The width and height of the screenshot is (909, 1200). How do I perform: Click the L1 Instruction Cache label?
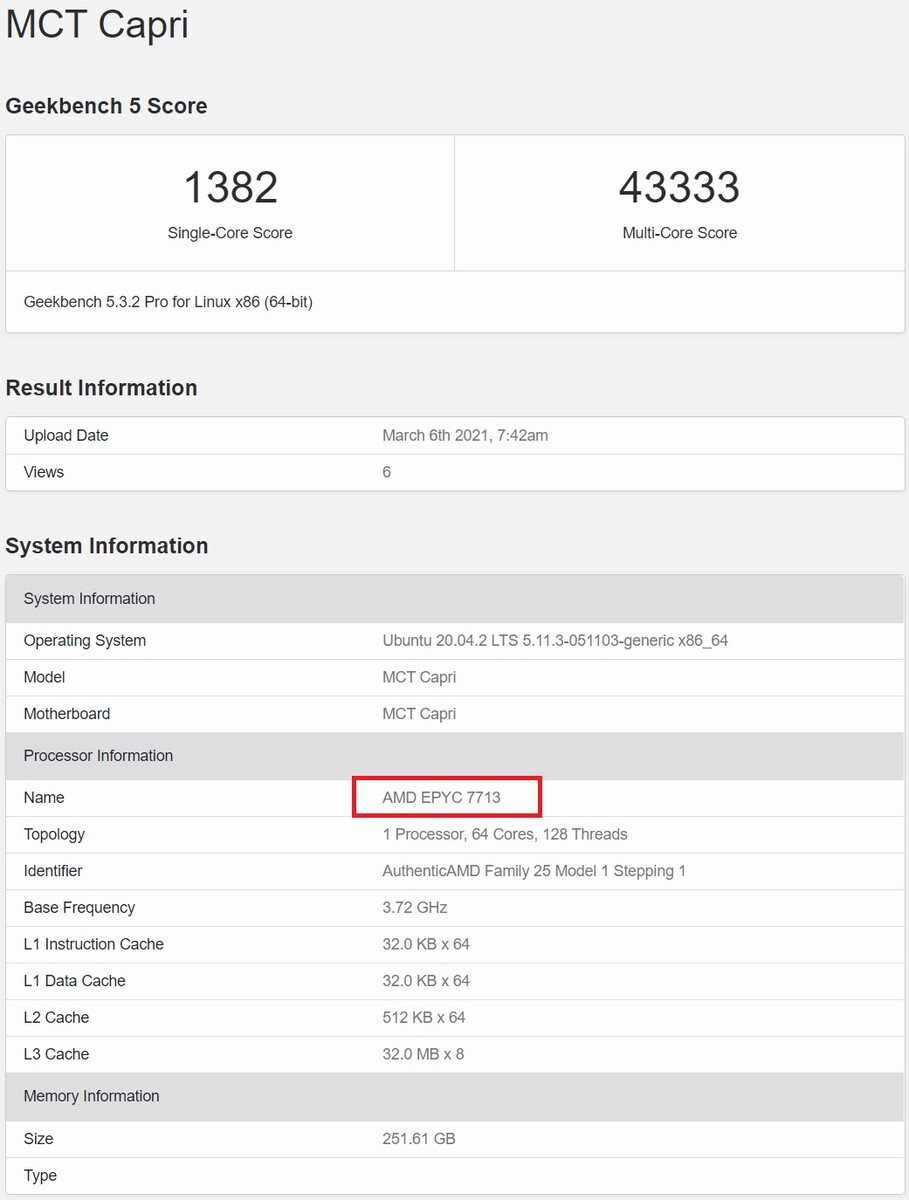[94, 944]
